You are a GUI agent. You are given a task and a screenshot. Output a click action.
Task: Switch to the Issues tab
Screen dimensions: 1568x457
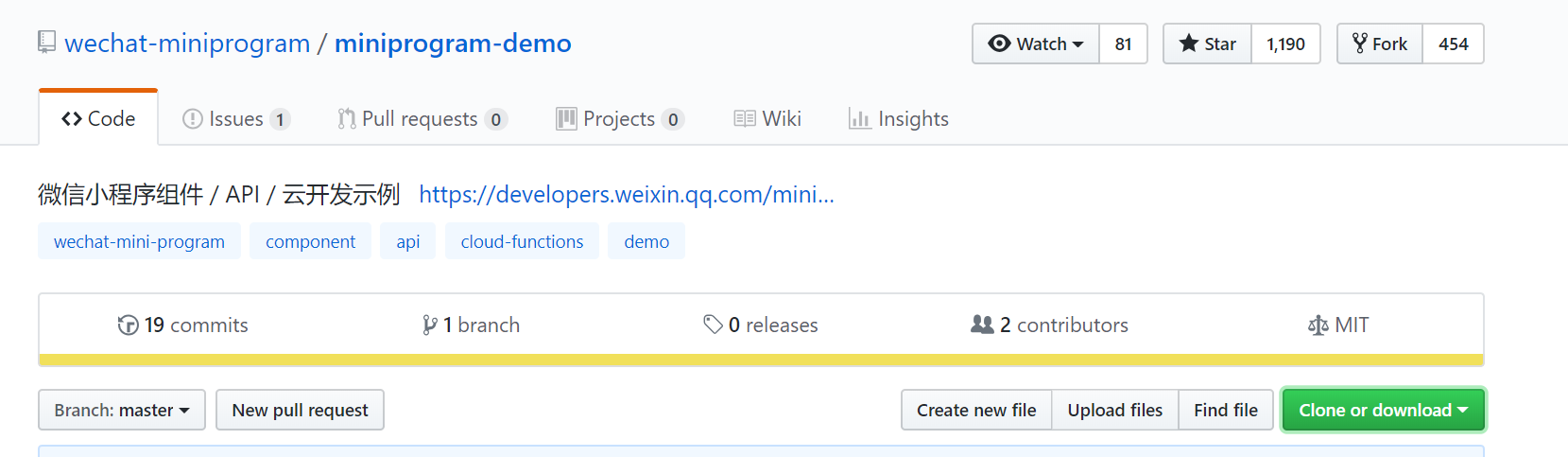click(x=236, y=118)
